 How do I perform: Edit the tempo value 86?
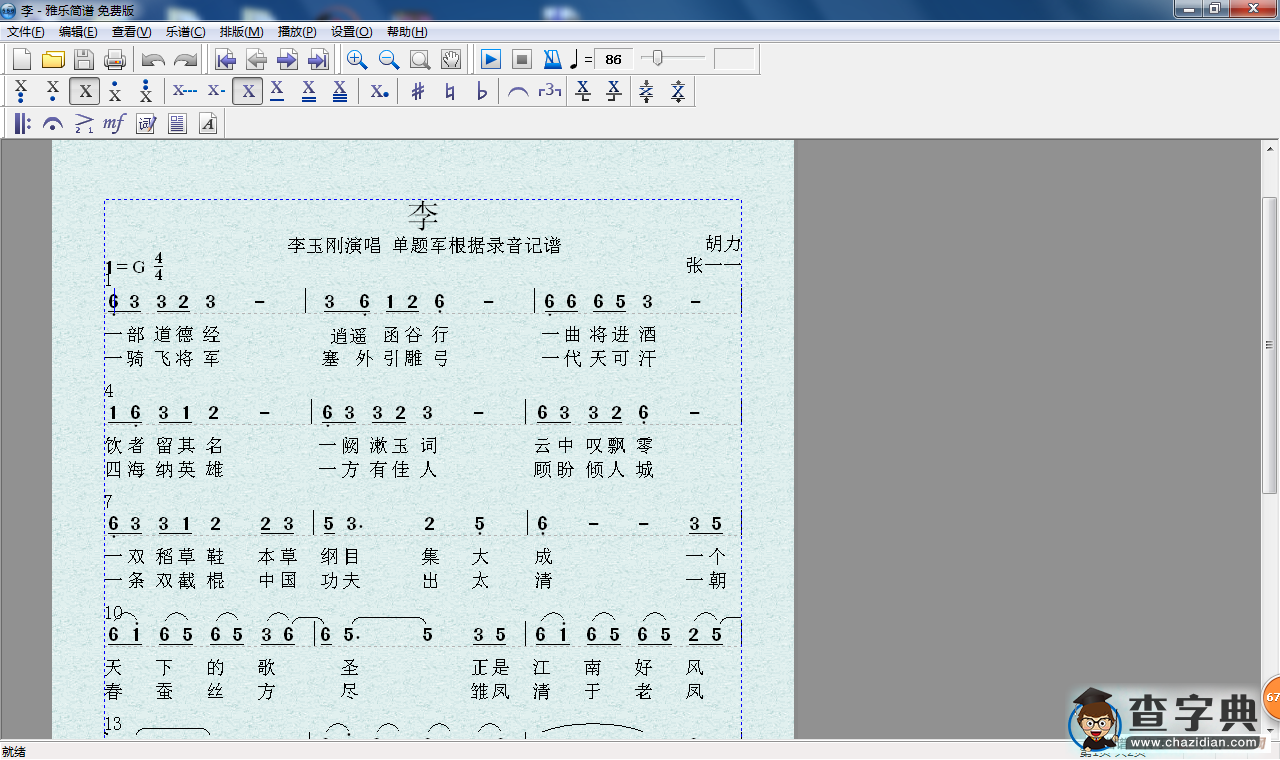click(x=614, y=59)
